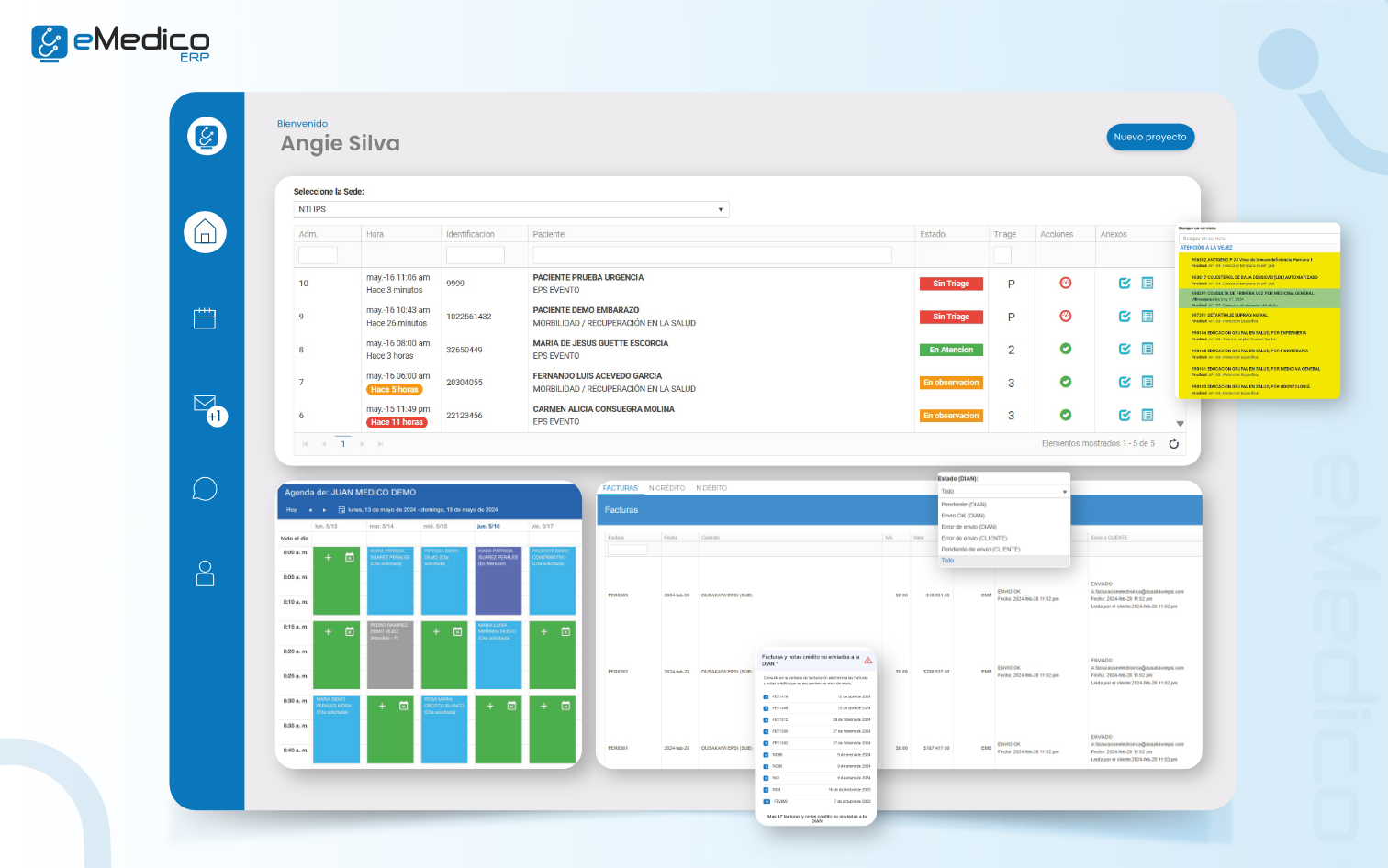This screenshot has height=868, width=1388.
Task: Open the home icon in sidebar
Action: pyautogui.click(x=206, y=232)
